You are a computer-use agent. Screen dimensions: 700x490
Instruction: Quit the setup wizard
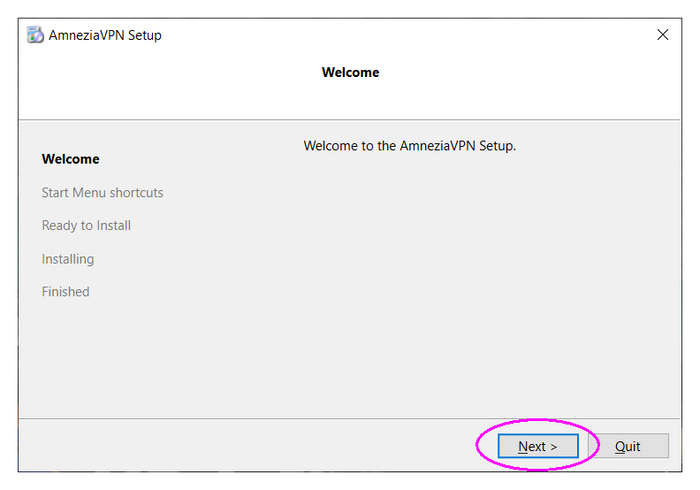tap(627, 446)
